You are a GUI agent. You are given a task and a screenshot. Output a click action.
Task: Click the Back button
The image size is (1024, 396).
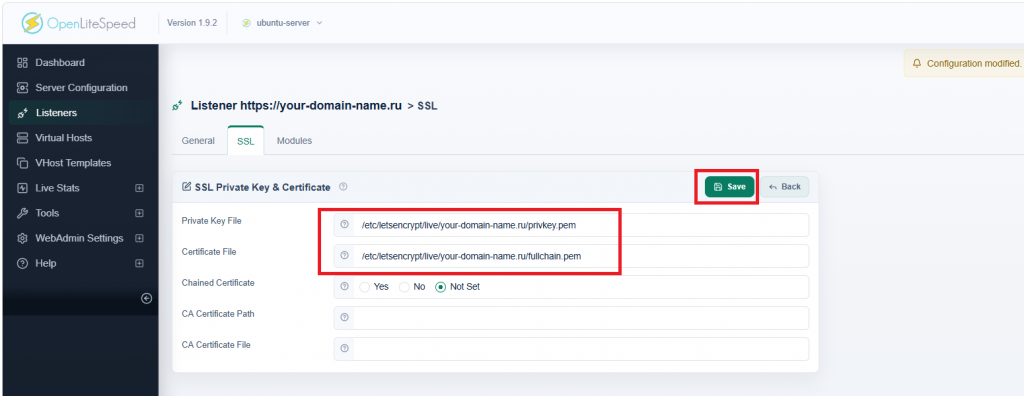pyautogui.click(x=784, y=187)
